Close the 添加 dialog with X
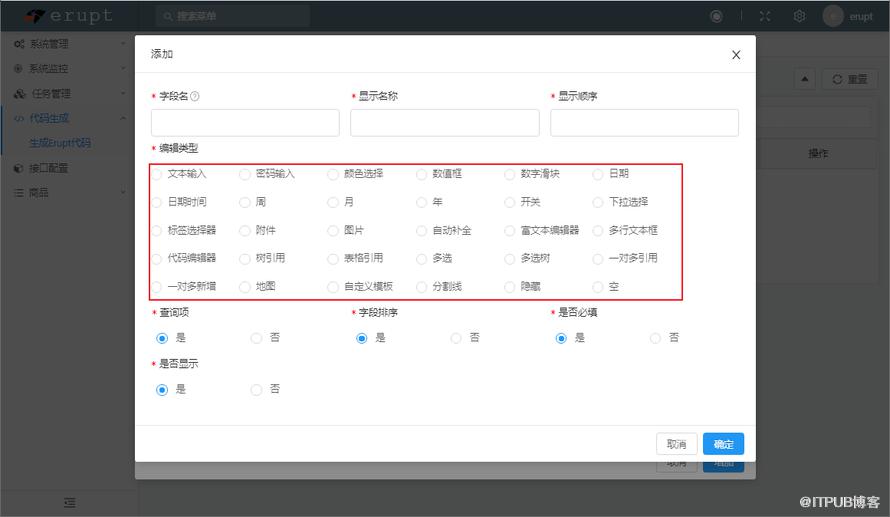 point(736,54)
